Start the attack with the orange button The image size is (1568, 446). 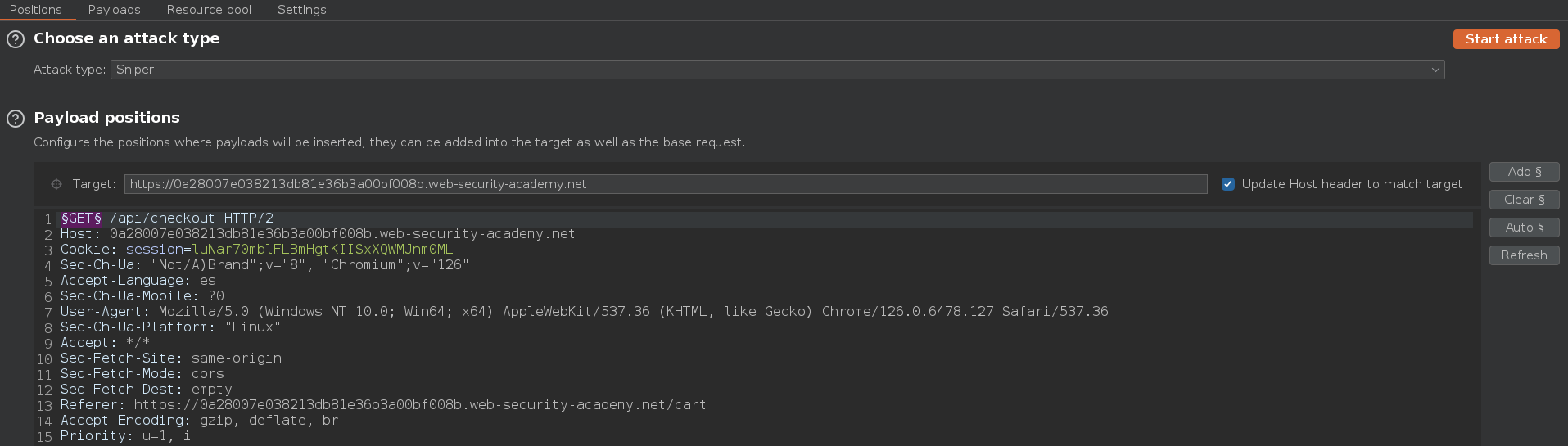click(x=1506, y=39)
